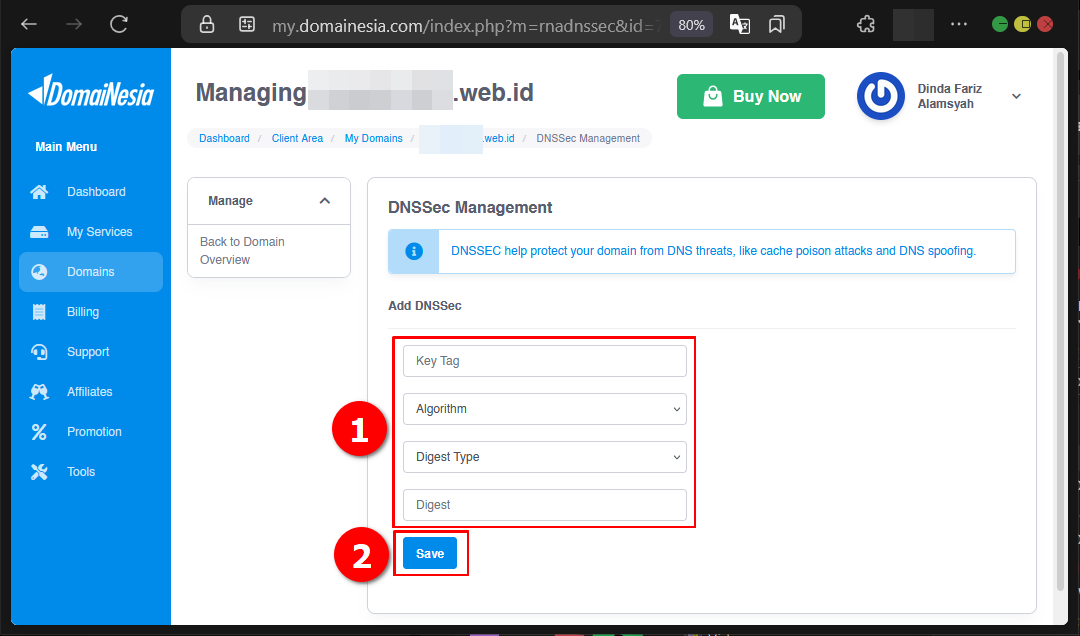1080x636 pixels.
Task: Open Affiliates menu item
Action: 90,391
